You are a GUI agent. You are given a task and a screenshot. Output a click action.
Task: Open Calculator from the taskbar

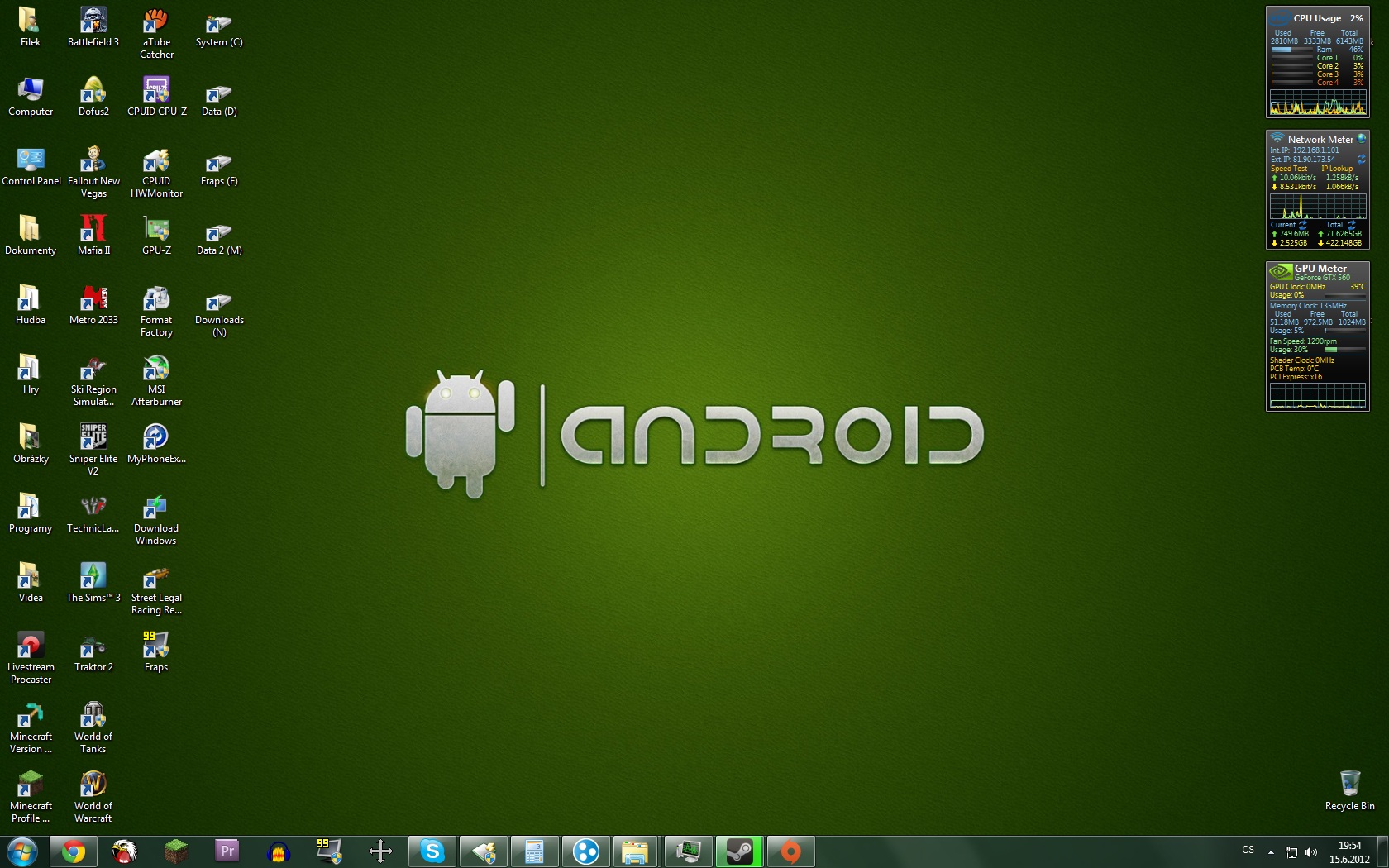[x=535, y=851]
